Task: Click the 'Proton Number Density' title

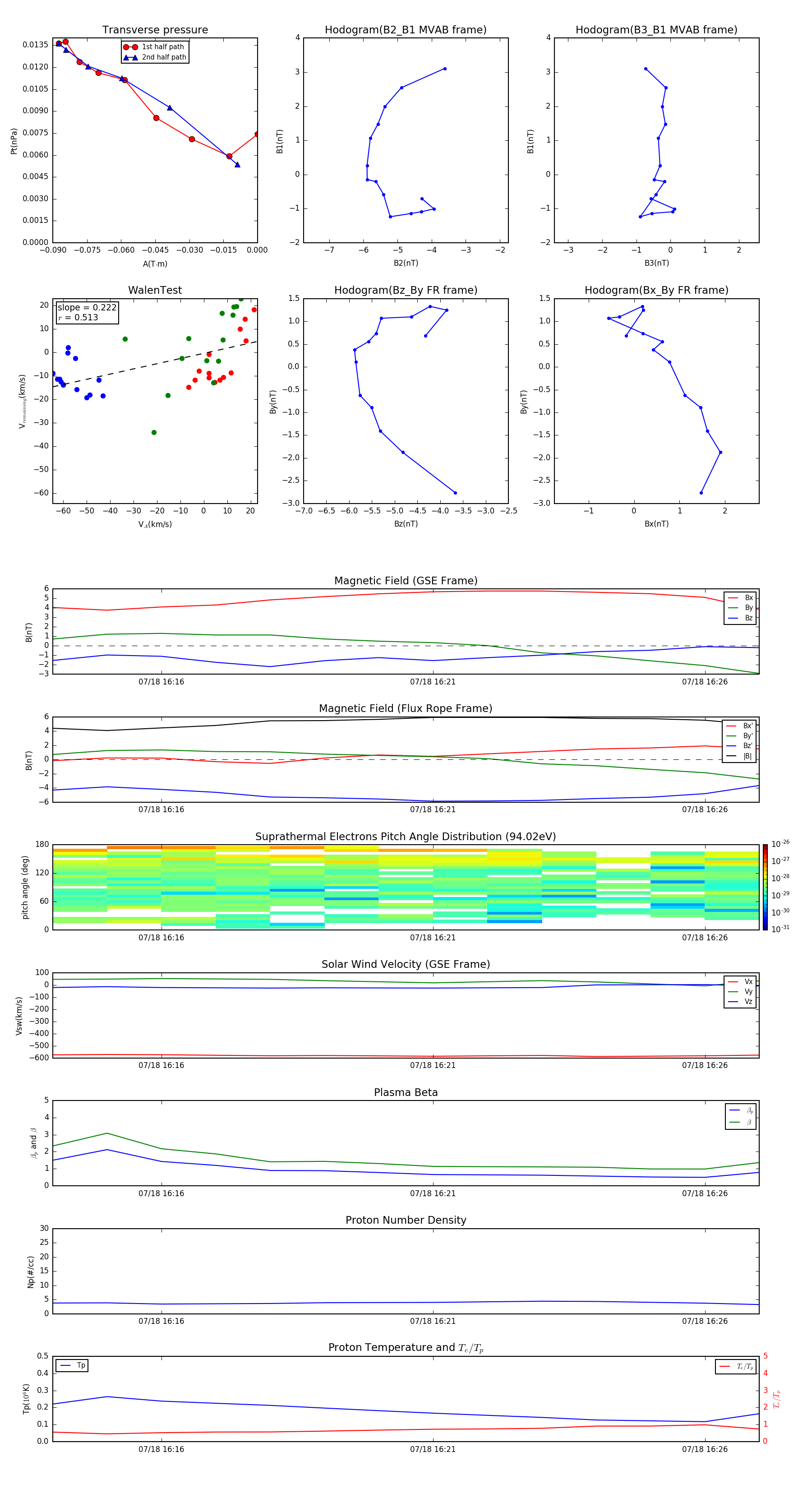Action: [x=406, y=1220]
